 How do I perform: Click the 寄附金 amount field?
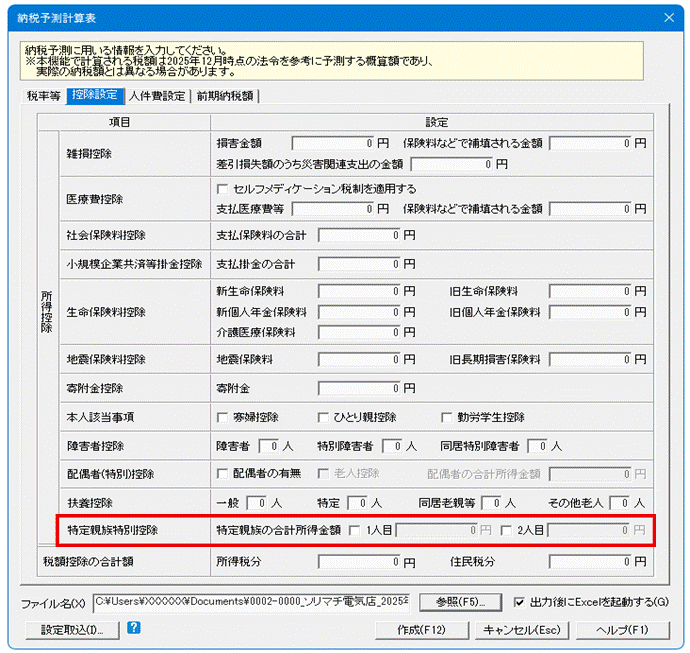coord(353,388)
